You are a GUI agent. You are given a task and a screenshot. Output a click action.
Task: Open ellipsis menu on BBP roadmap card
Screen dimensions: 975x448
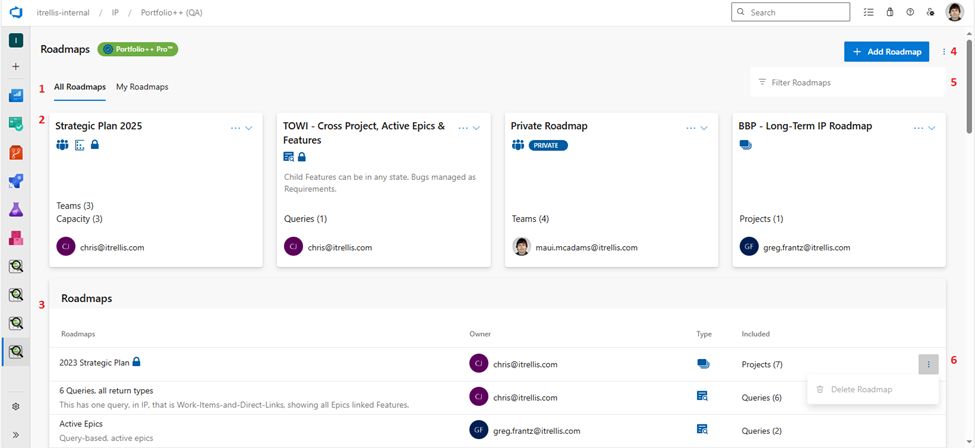click(918, 128)
